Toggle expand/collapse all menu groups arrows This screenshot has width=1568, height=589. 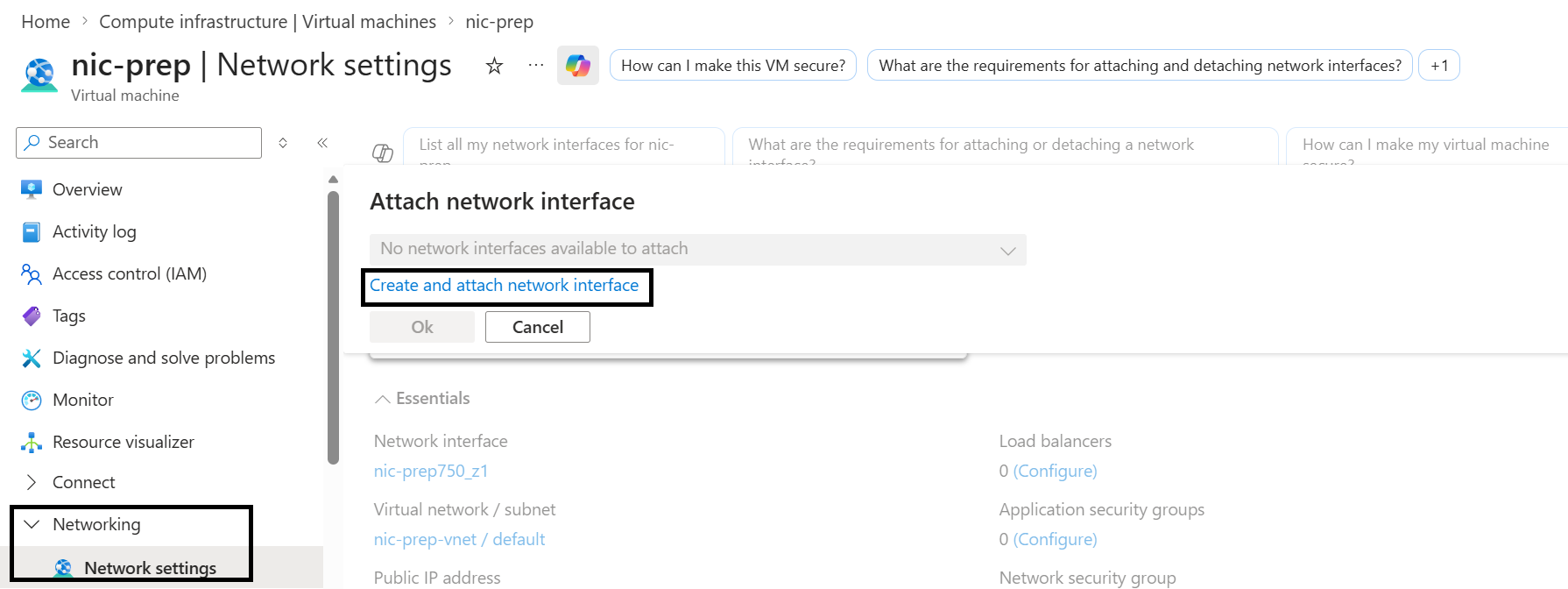tap(283, 143)
